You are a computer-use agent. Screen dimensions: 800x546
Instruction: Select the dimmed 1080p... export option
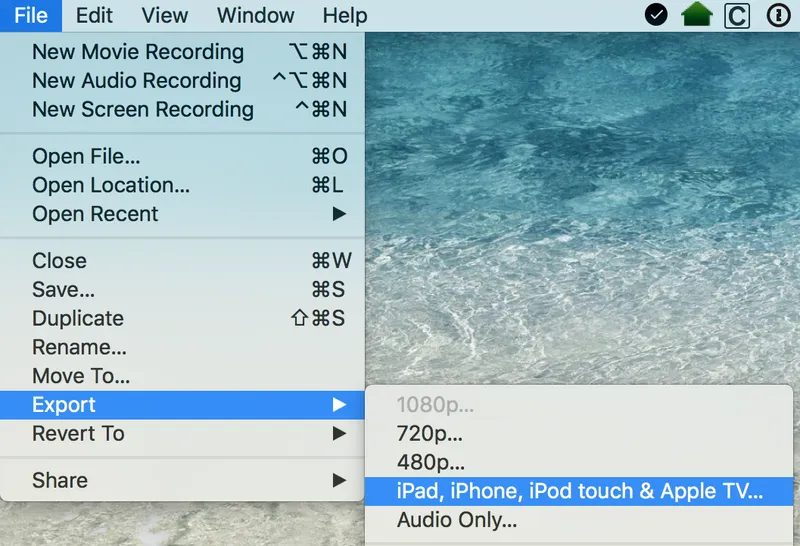tap(579, 405)
